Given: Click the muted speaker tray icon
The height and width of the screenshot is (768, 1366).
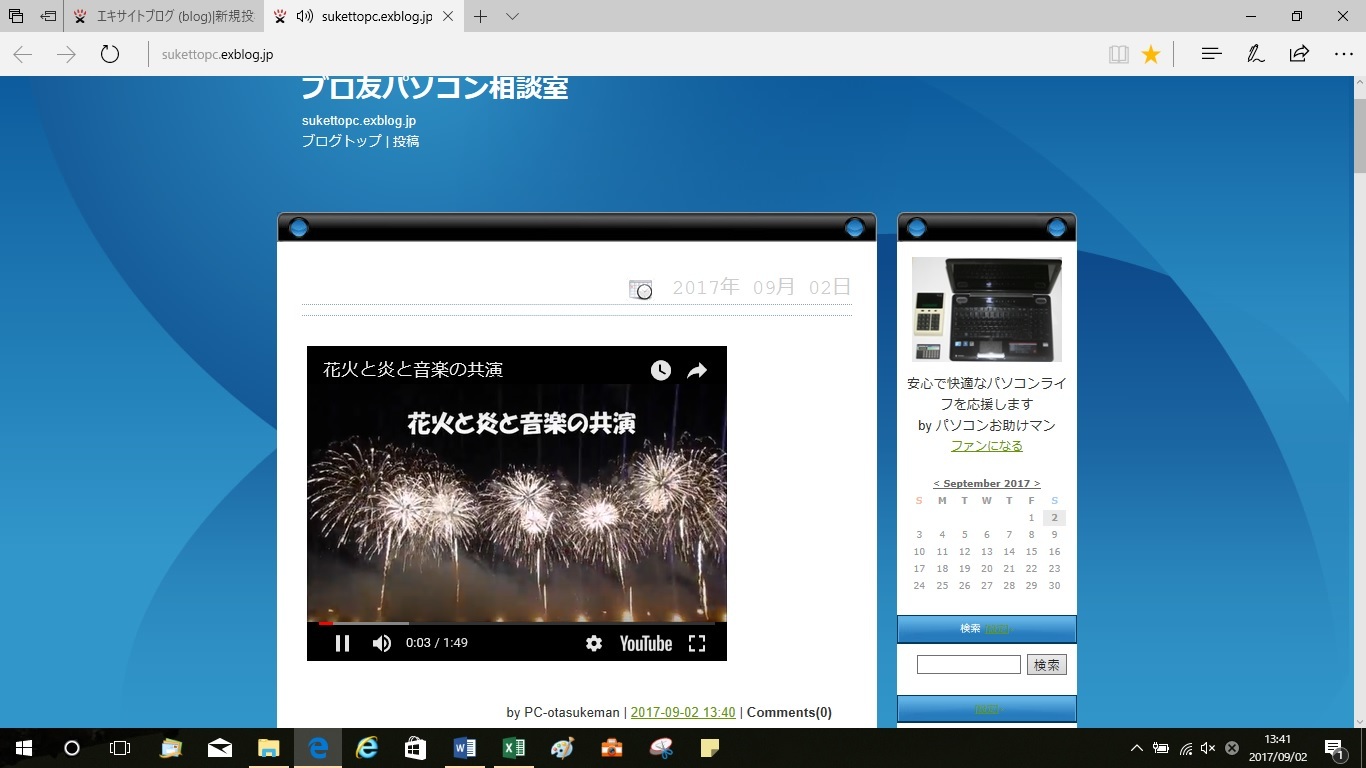Looking at the screenshot, I should pos(1208,748).
